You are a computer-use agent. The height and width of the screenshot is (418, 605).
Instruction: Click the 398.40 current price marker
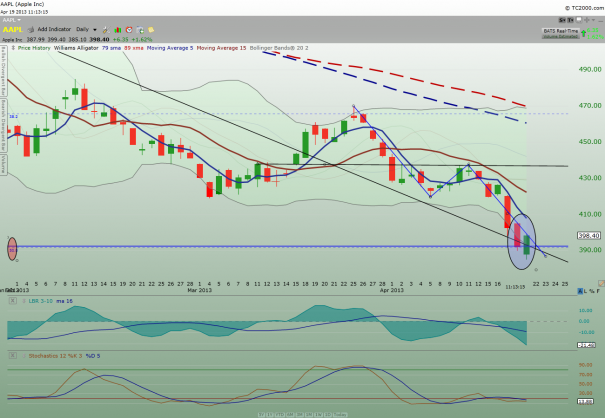589,235
